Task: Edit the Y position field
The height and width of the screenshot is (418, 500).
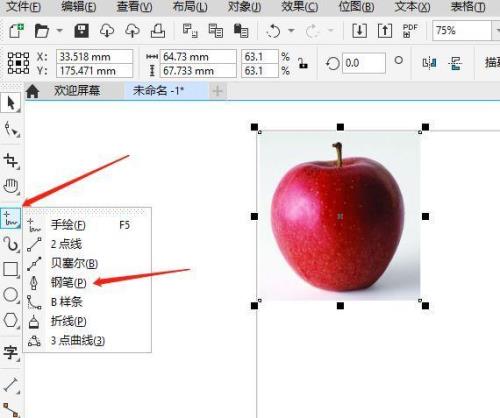Action: [x=95, y=71]
